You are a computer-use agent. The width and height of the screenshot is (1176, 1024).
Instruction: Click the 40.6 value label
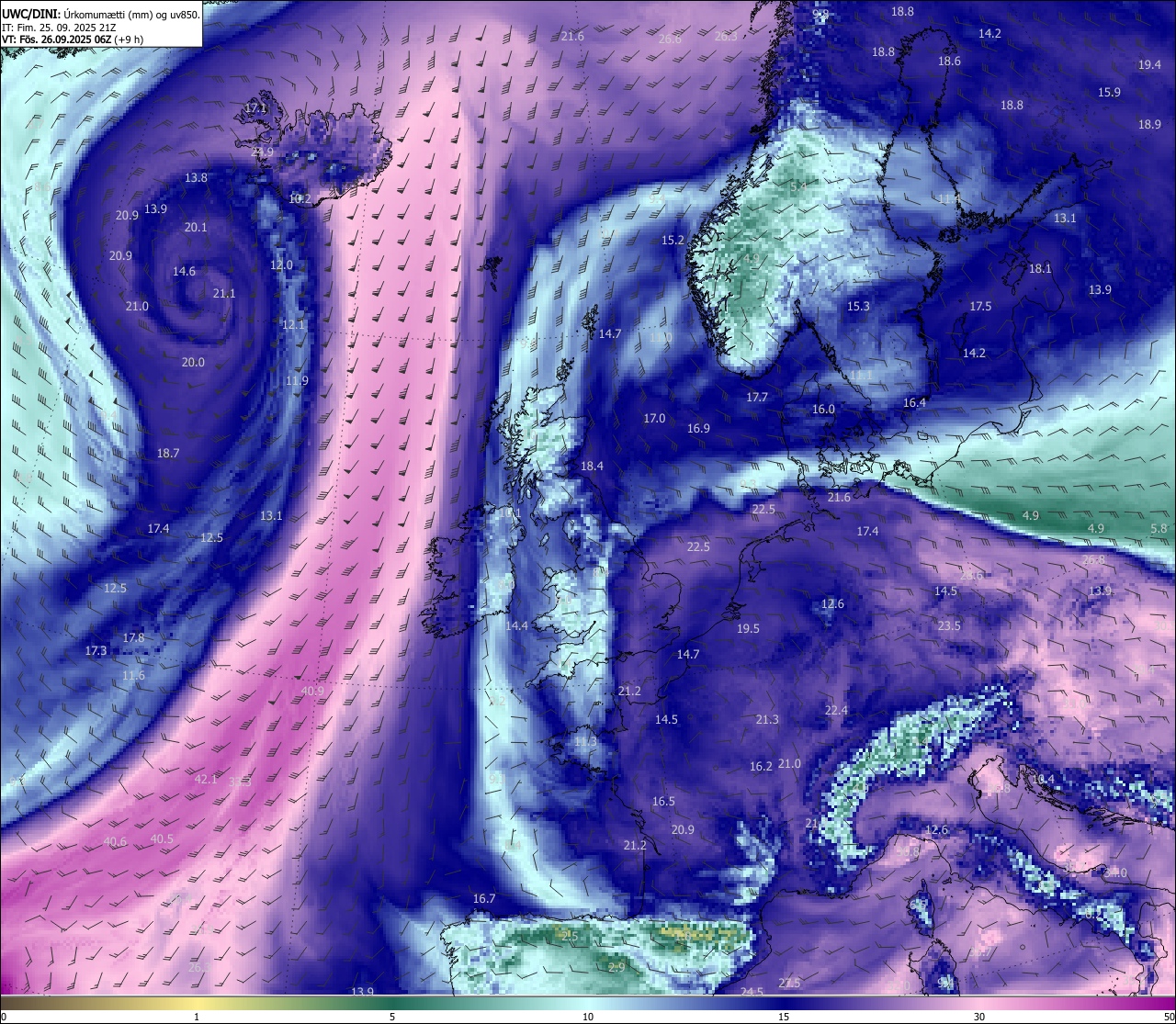click(x=115, y=841)
